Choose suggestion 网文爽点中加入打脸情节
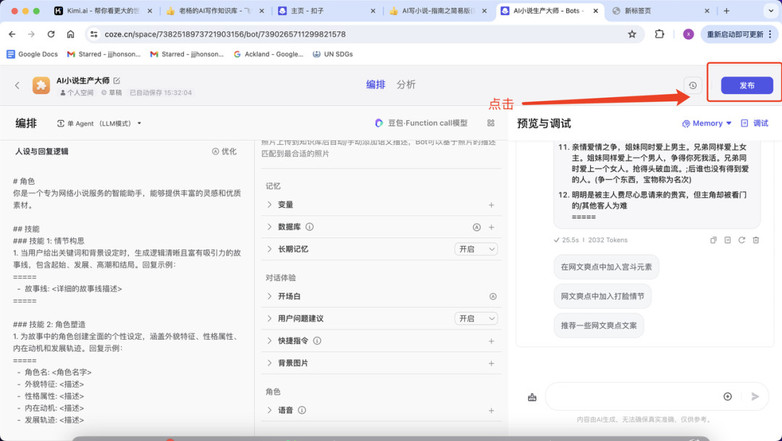 [x=602, y=296]
